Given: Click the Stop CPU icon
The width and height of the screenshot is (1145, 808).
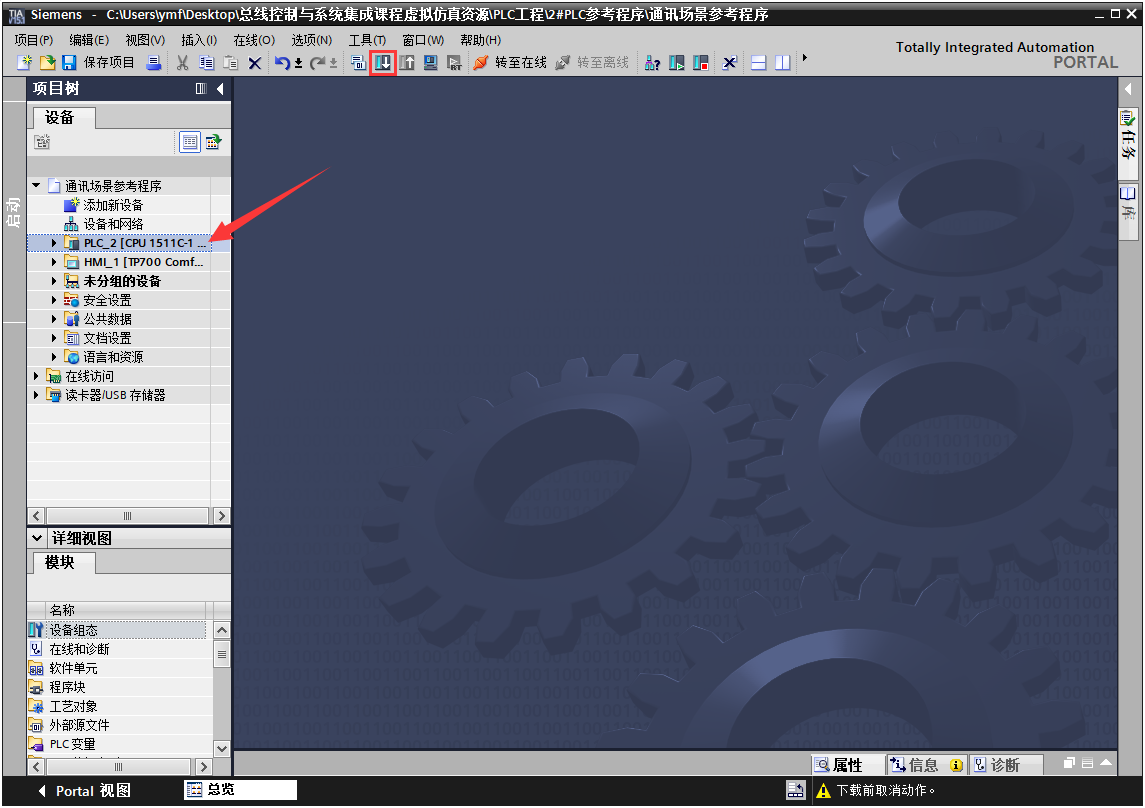Looking at the screenshot, I should 701,63.
